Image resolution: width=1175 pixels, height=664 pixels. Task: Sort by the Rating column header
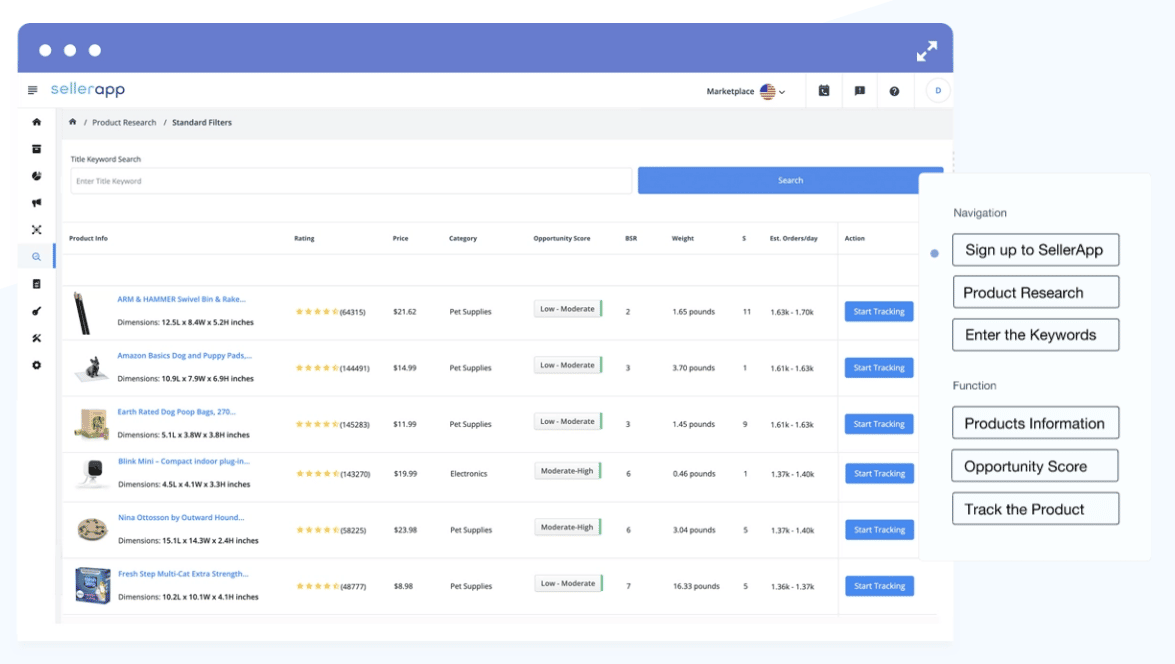point(304,238)
